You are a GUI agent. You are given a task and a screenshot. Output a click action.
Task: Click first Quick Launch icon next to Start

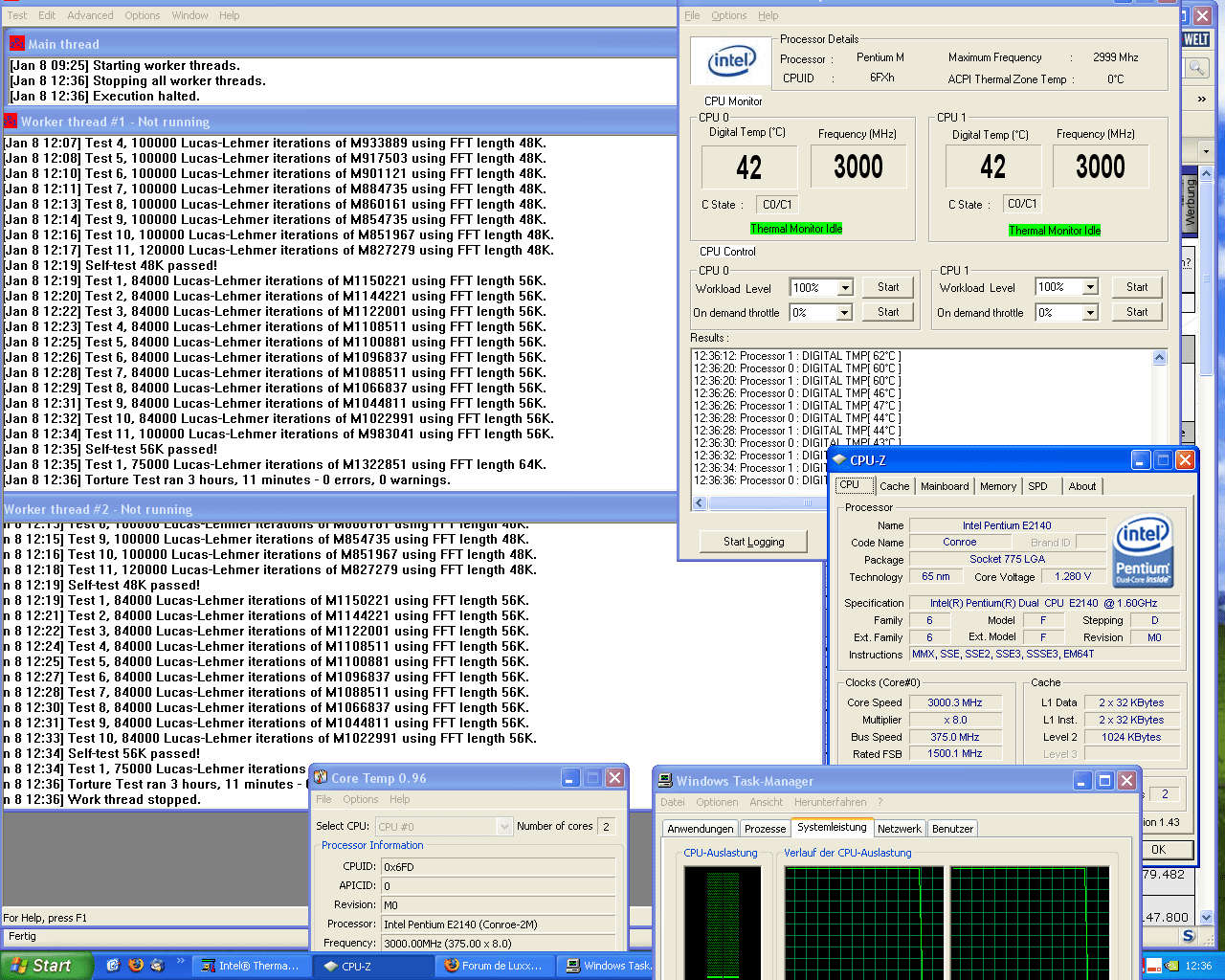(113, 966)
